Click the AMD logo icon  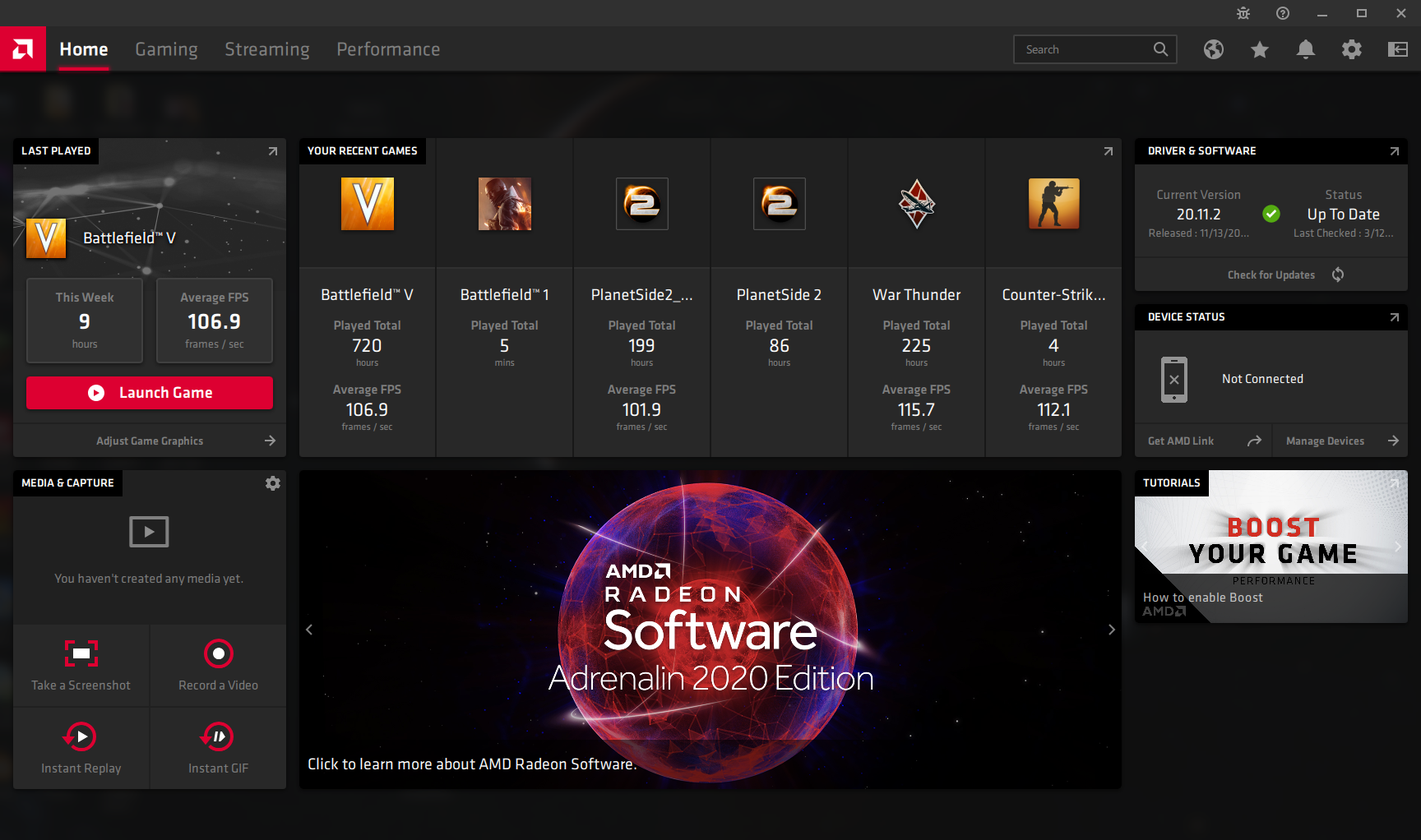pyautogui.click(x=23, y=49)
